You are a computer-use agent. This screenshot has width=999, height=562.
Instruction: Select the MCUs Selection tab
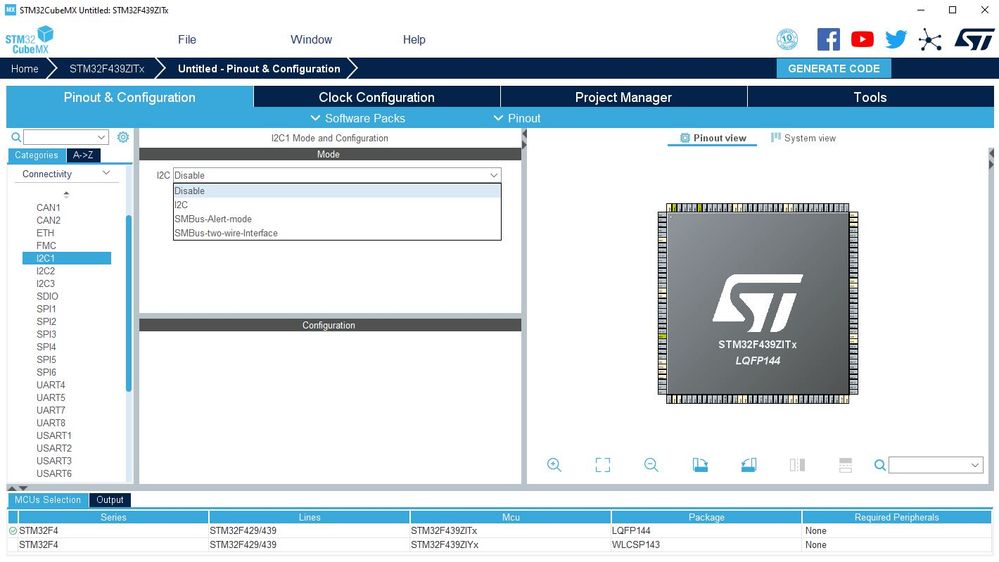point(48,500)
